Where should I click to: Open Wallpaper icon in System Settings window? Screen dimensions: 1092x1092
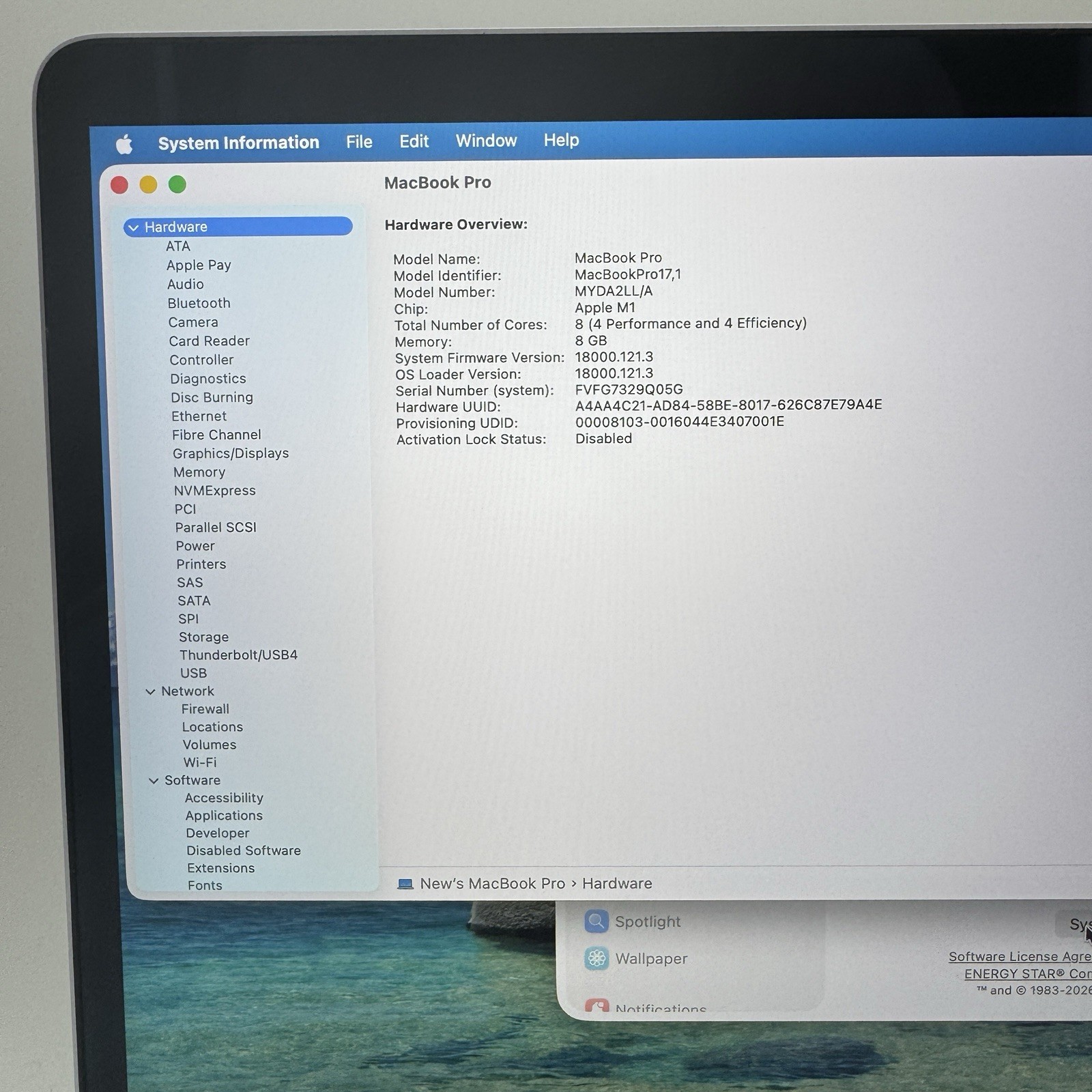[597, 958]
